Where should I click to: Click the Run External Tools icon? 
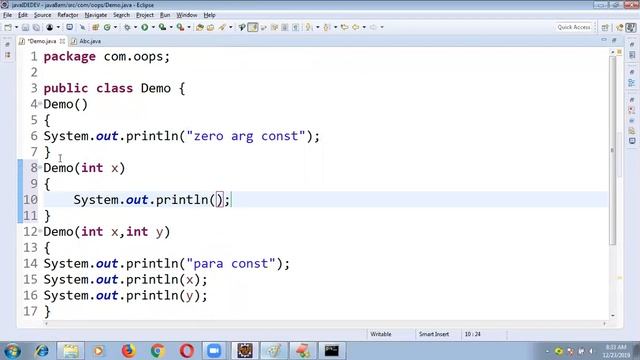(x=180, y=27)
